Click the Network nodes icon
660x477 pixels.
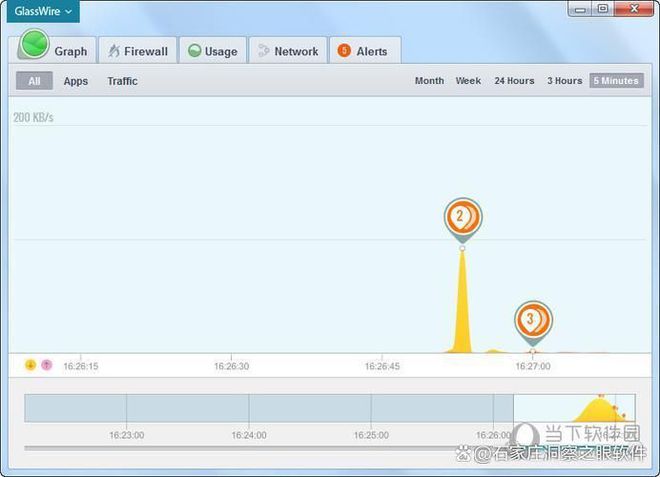point(263,51)
